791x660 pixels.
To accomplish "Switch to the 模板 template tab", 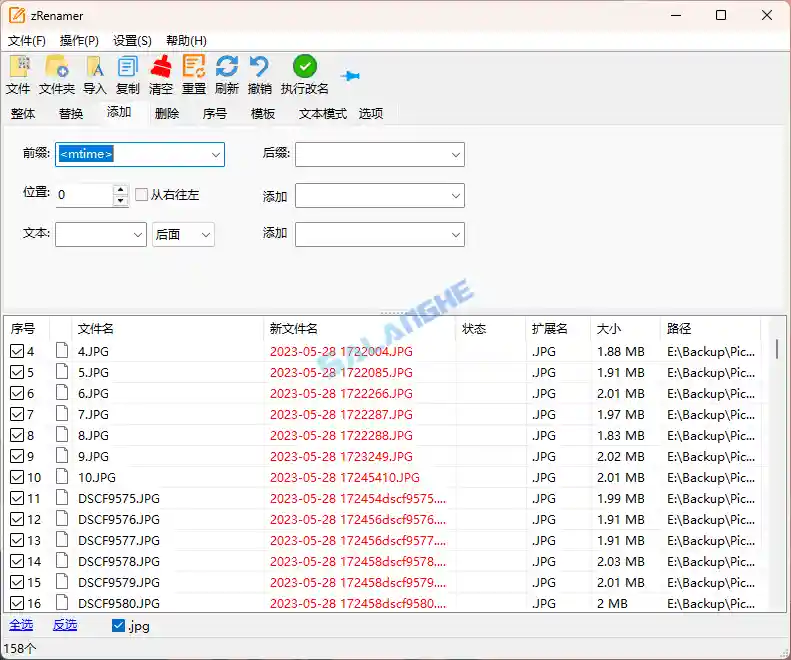I will pyautogui.click(x=263, y=114).
